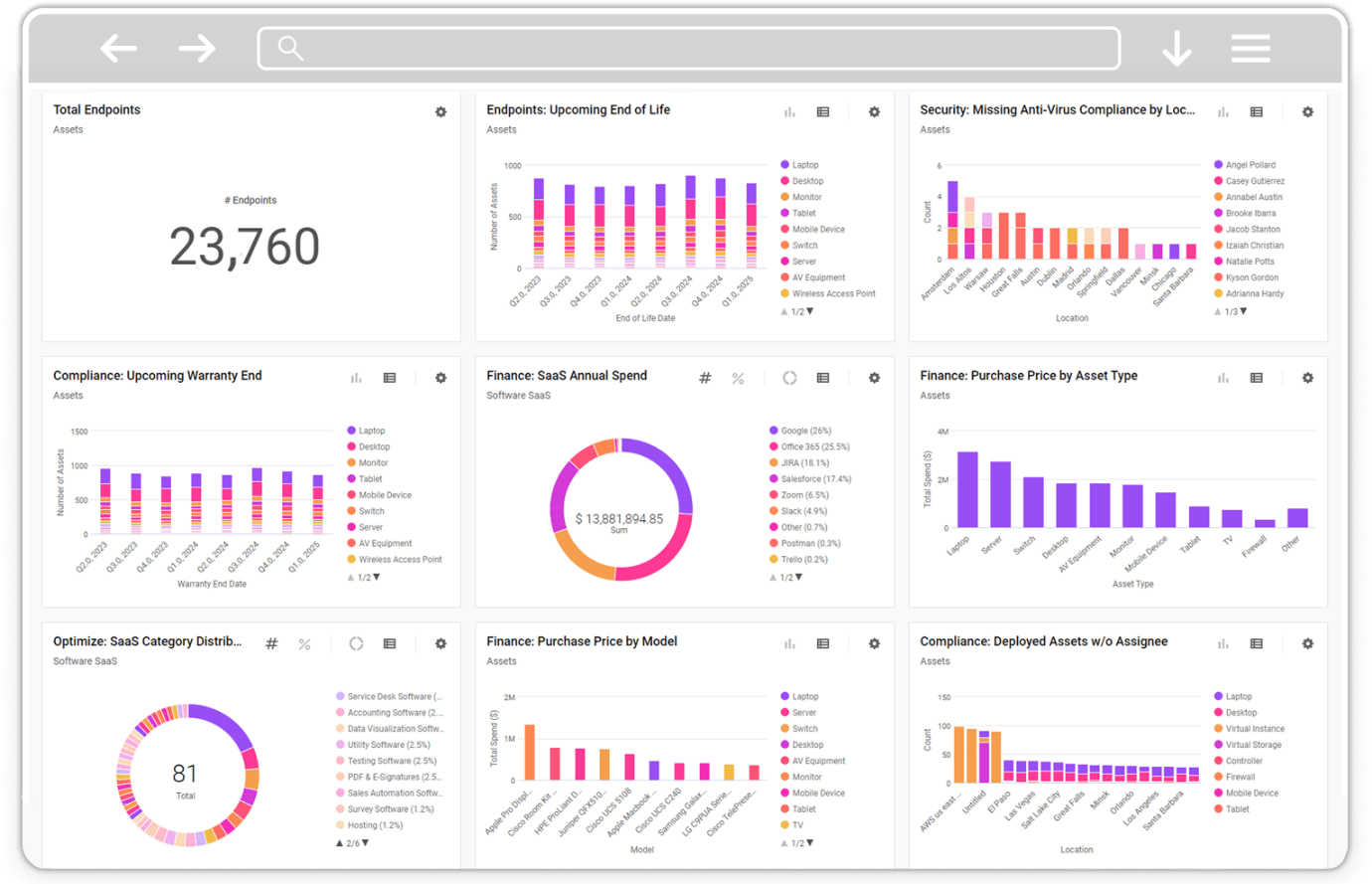
Task: Select table view on Compliance Upcoming Warranty End
Action: [390, 378]
